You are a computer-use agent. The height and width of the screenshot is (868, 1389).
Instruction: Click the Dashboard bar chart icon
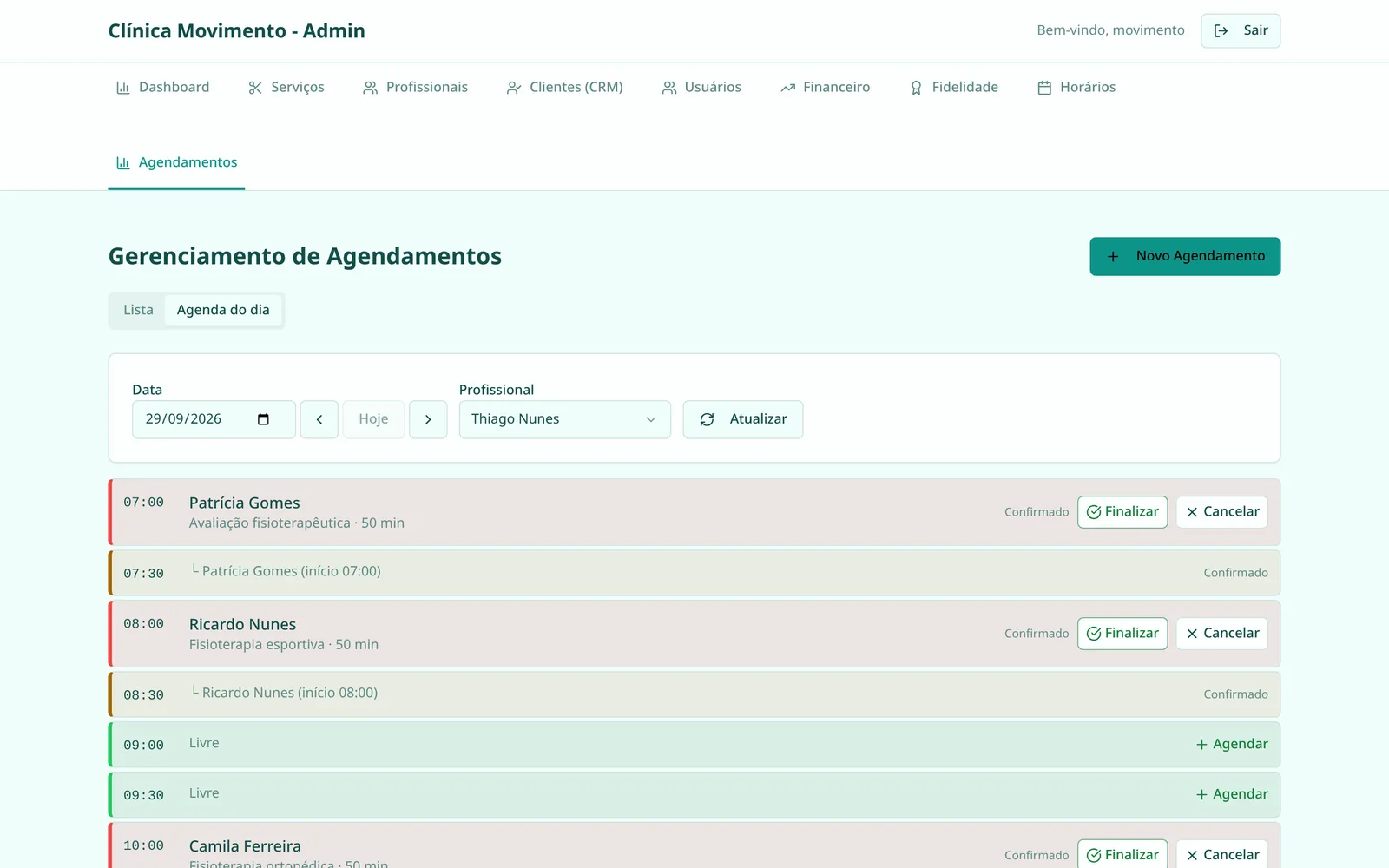(122, 88)
